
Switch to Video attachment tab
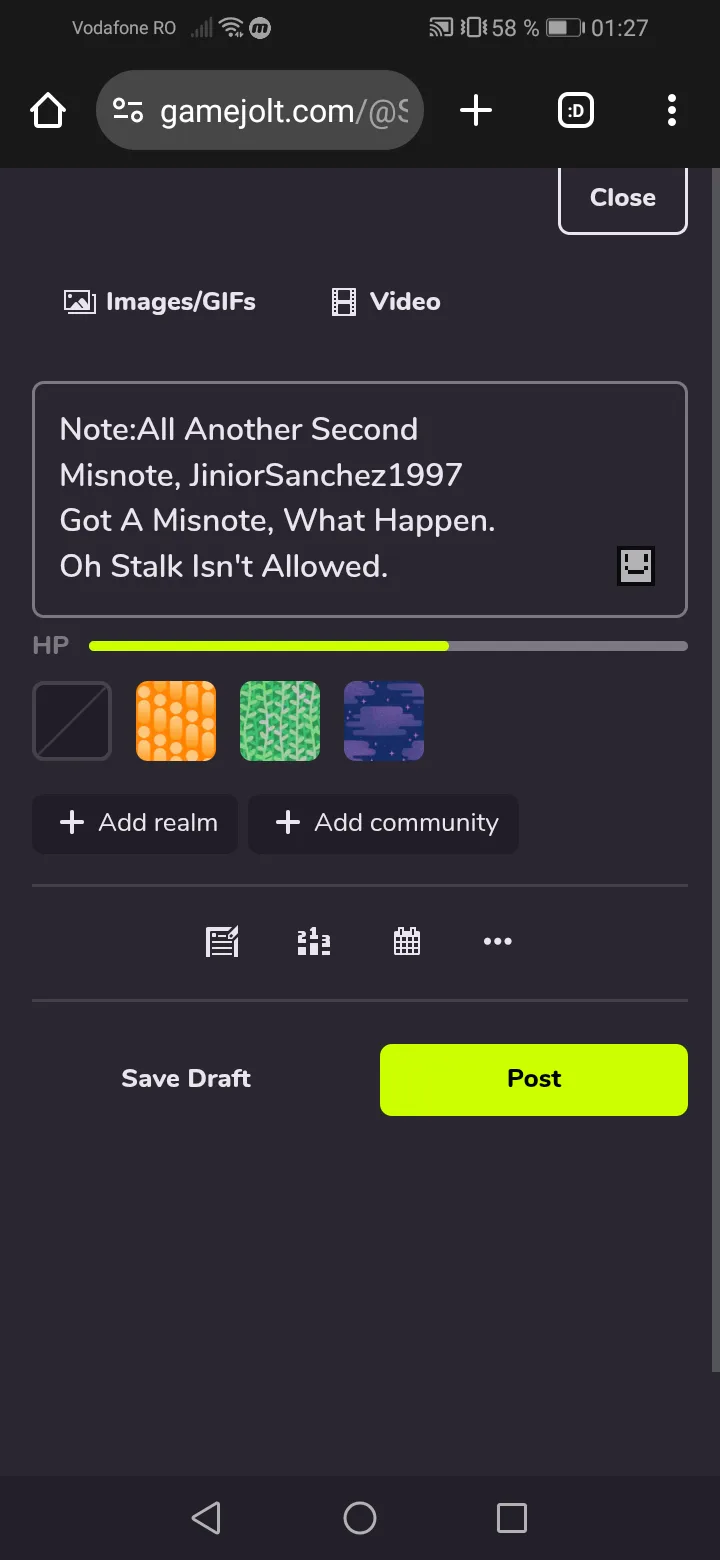point(386,302)
